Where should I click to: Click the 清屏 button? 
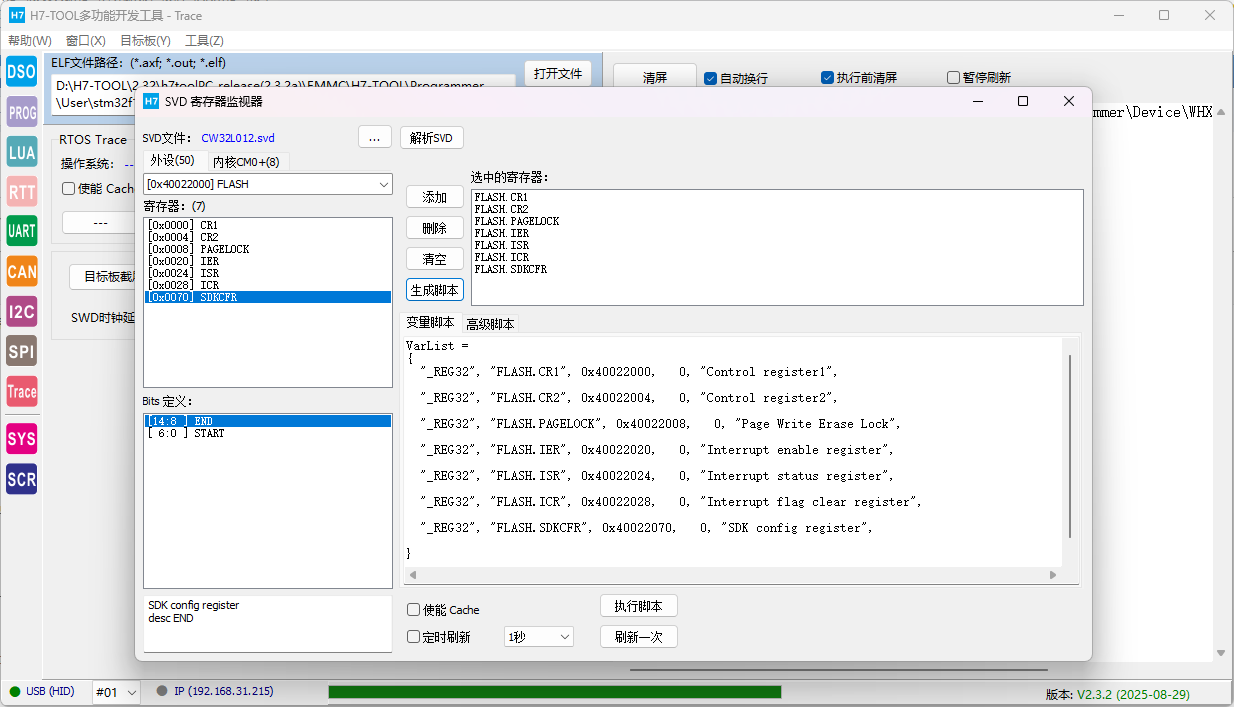pos(655,78)
